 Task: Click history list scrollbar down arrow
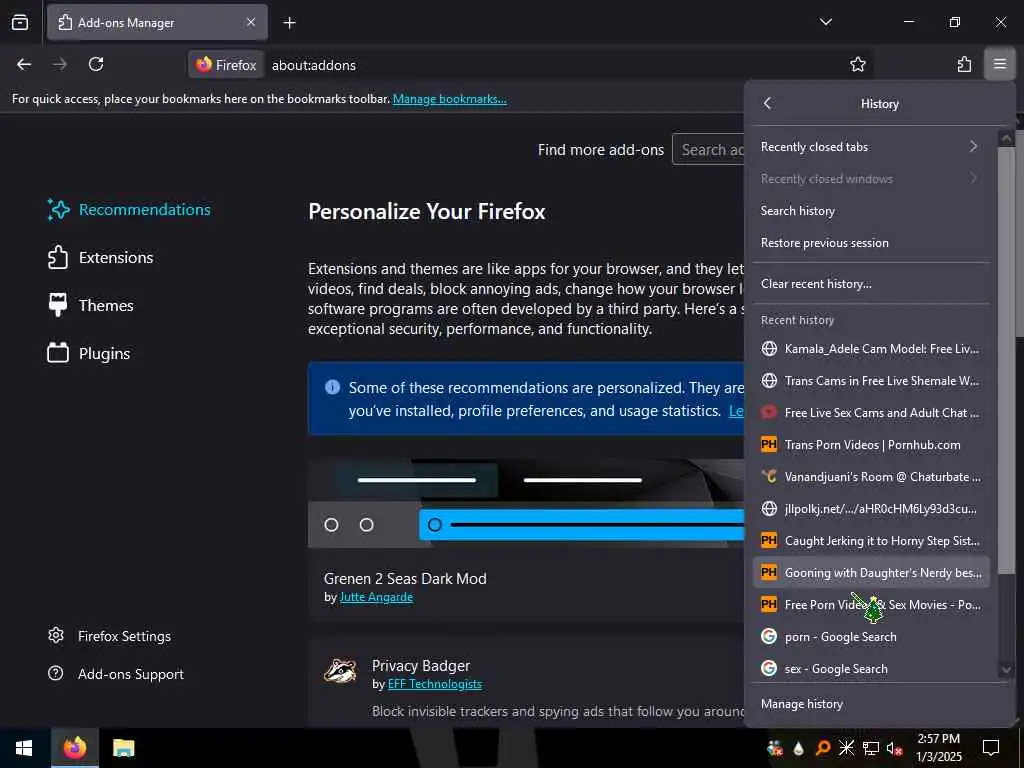(x=1006, y=670)
